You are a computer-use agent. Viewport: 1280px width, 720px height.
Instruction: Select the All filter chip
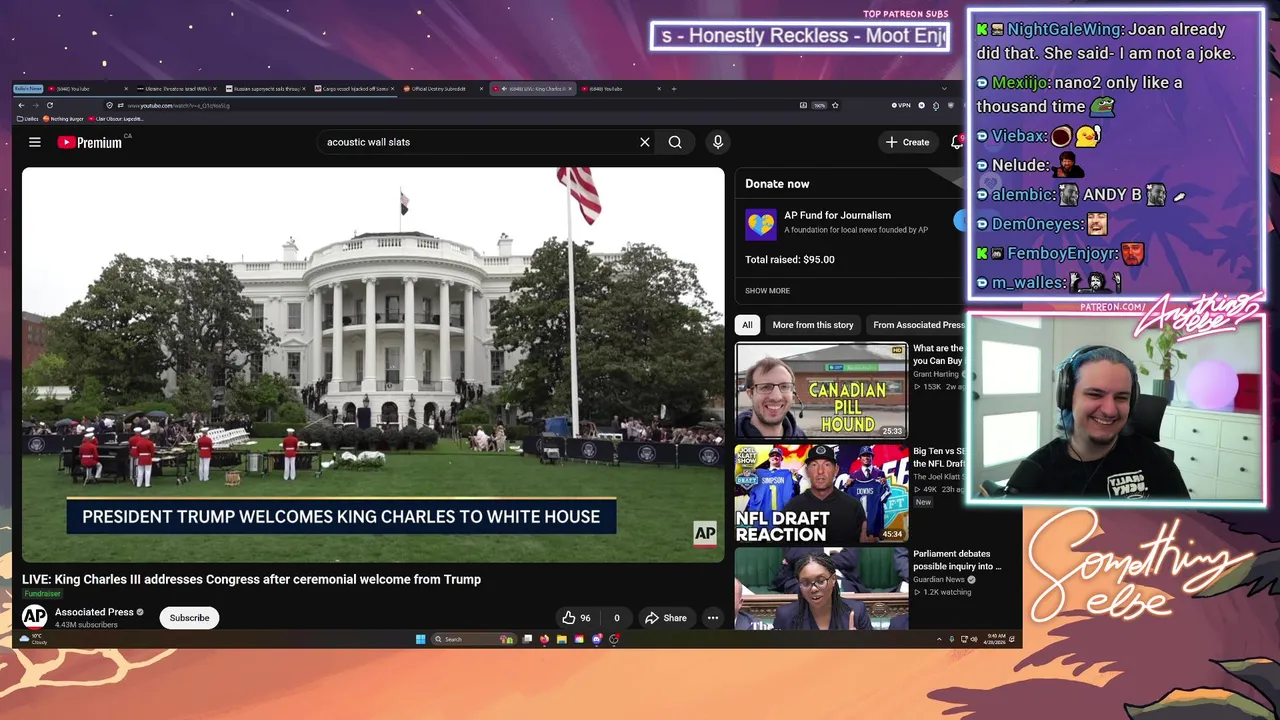[747, 325]
